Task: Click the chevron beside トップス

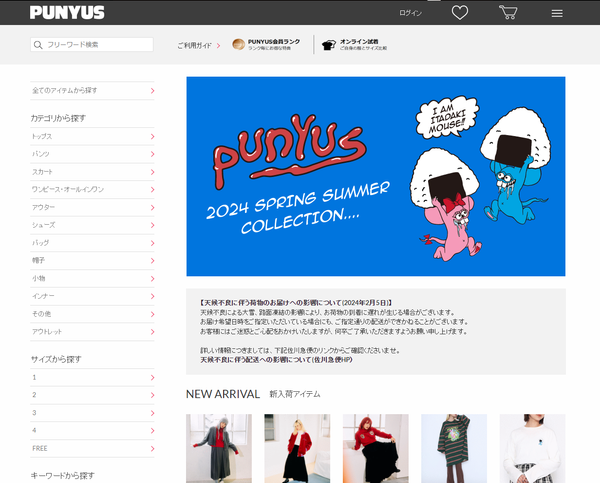Action: (152, 137)
